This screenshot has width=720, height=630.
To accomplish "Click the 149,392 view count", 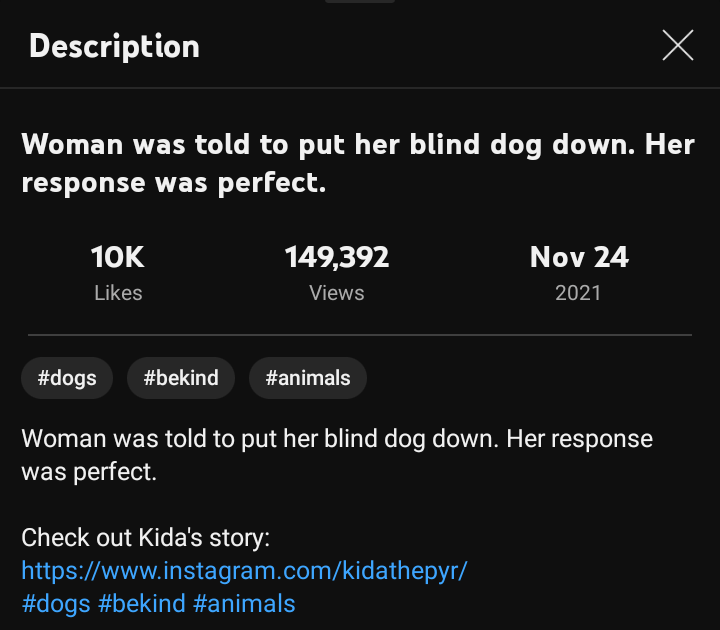I will (x=337, y=258).
